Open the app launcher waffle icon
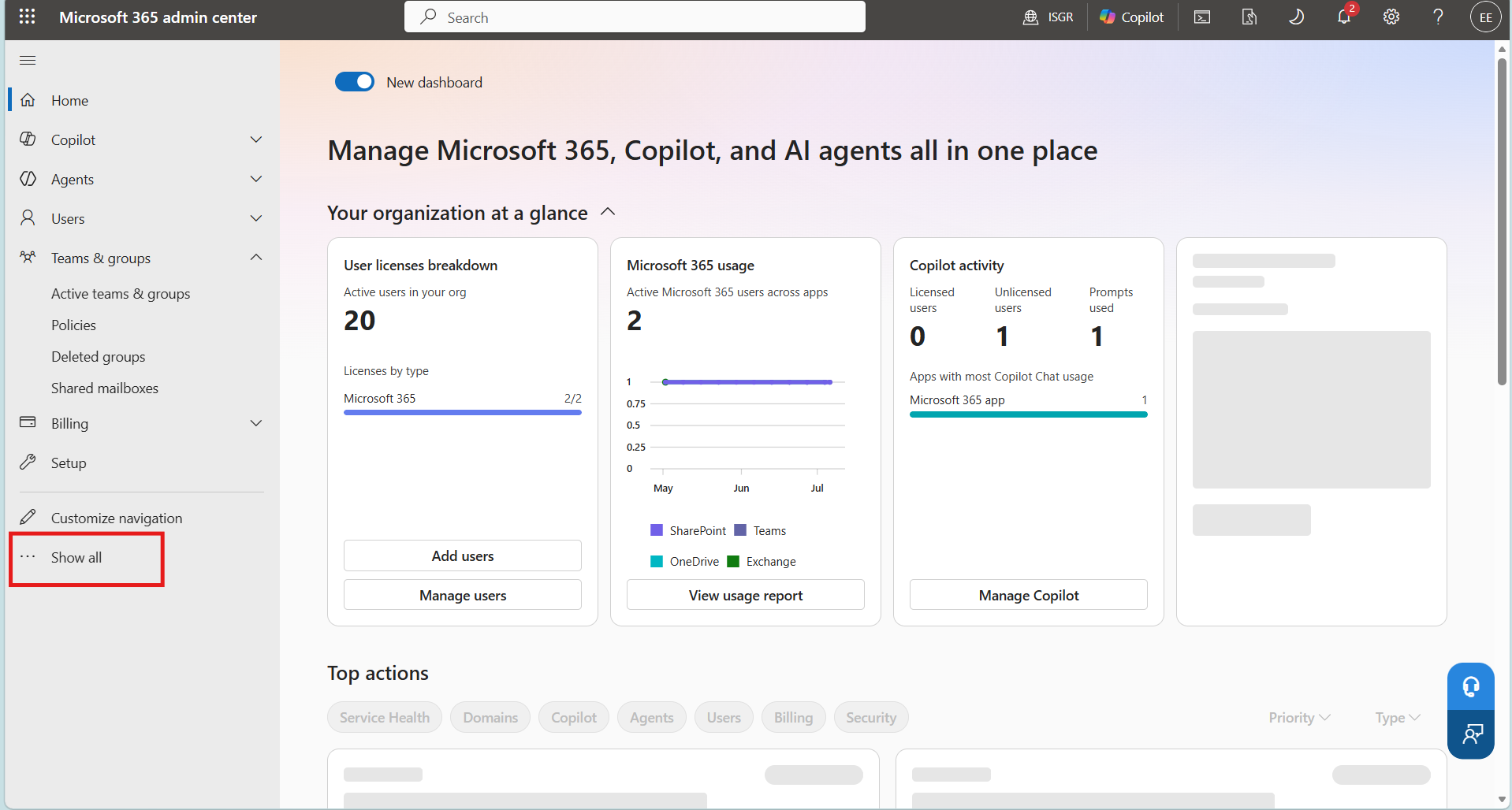The width and height of the screenshot is (1512, 810). click(x=27, y=17)
